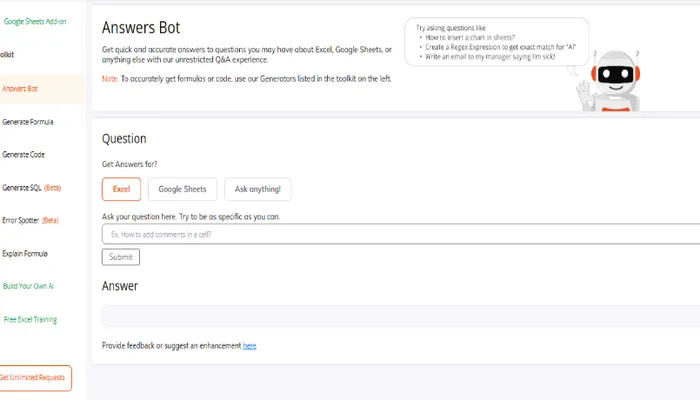Image resolution: width=700 pixels, height=400 pixels.
Task: Open the feedback 'here' link
Action: click(x=249, y=346)
